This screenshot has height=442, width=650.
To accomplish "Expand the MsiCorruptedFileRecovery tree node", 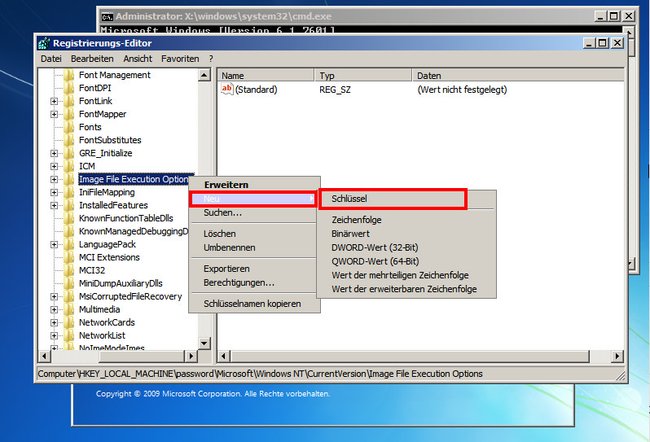I will pos(54,296).
